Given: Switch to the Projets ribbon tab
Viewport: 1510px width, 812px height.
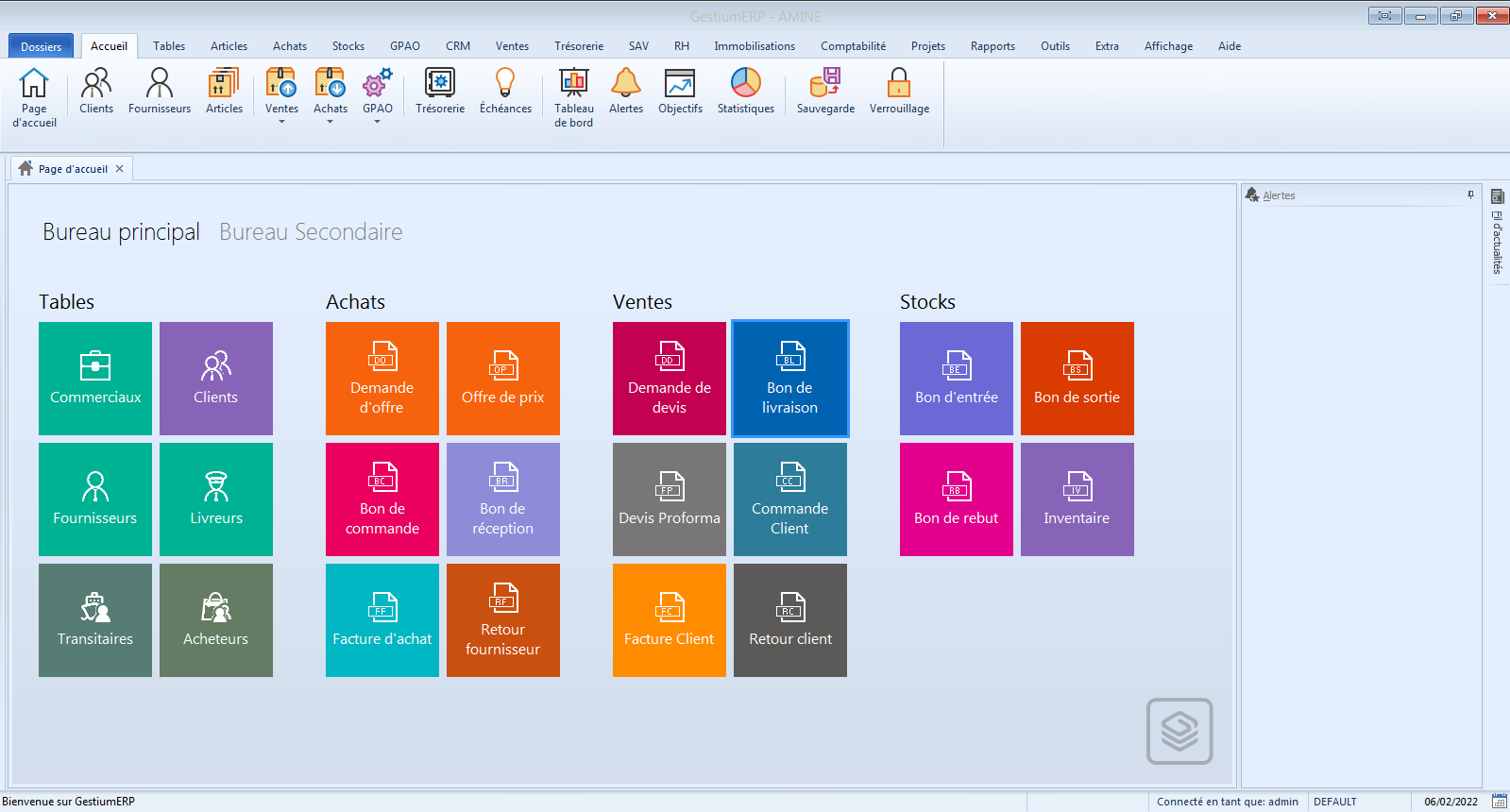Looking at the screenshot, I should click(928, 46).
